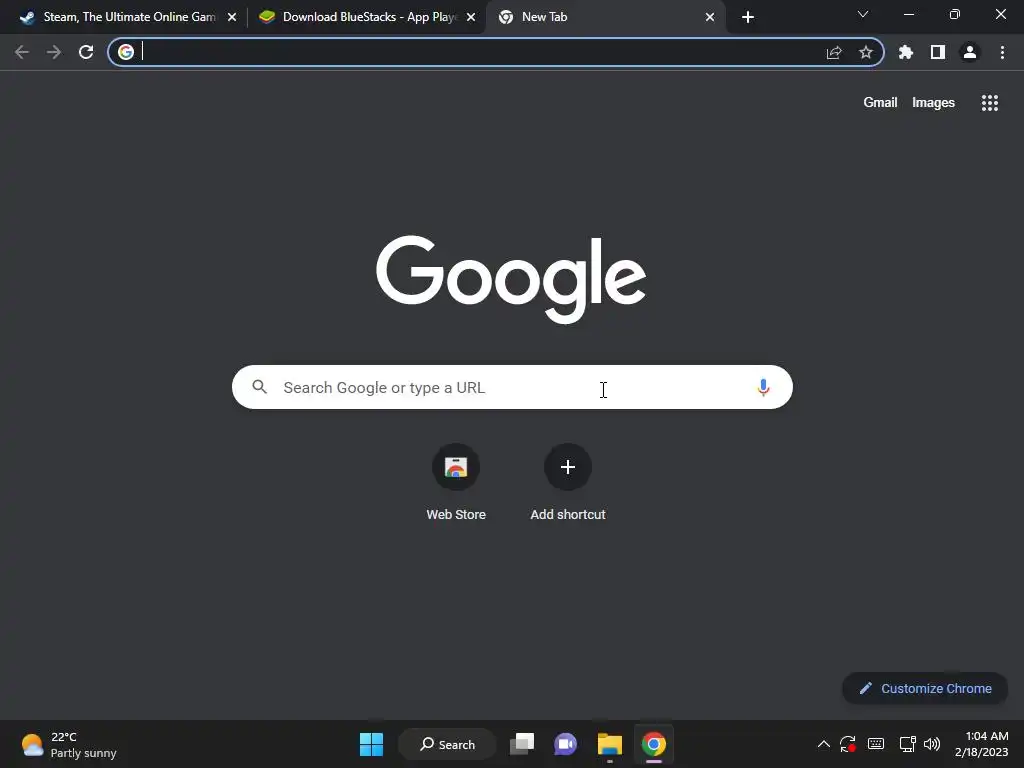Go back using the browser back arrow
Viewport: 1024px width, 768px height.
tap(22, 52)
